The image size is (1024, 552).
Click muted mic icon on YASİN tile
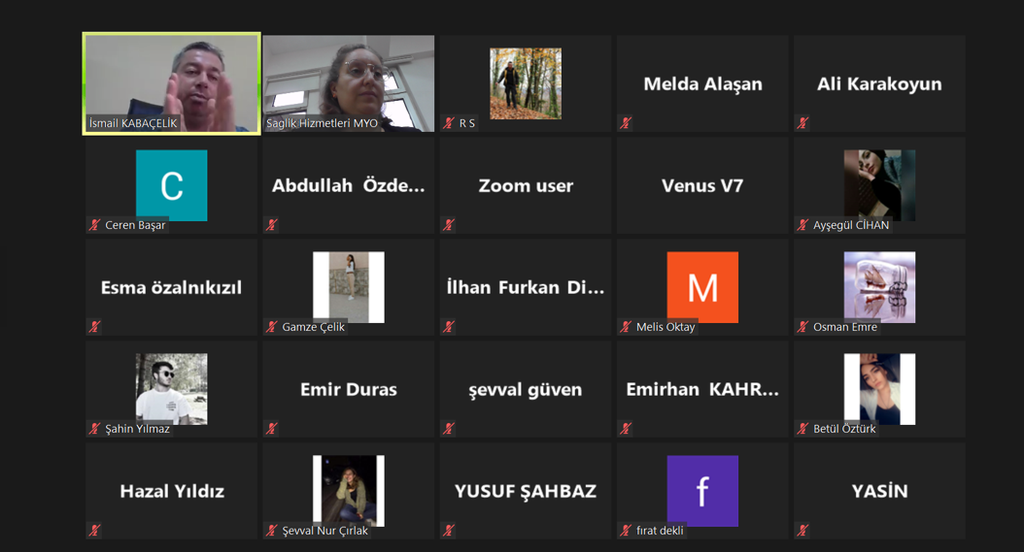(x=803, y=530)
